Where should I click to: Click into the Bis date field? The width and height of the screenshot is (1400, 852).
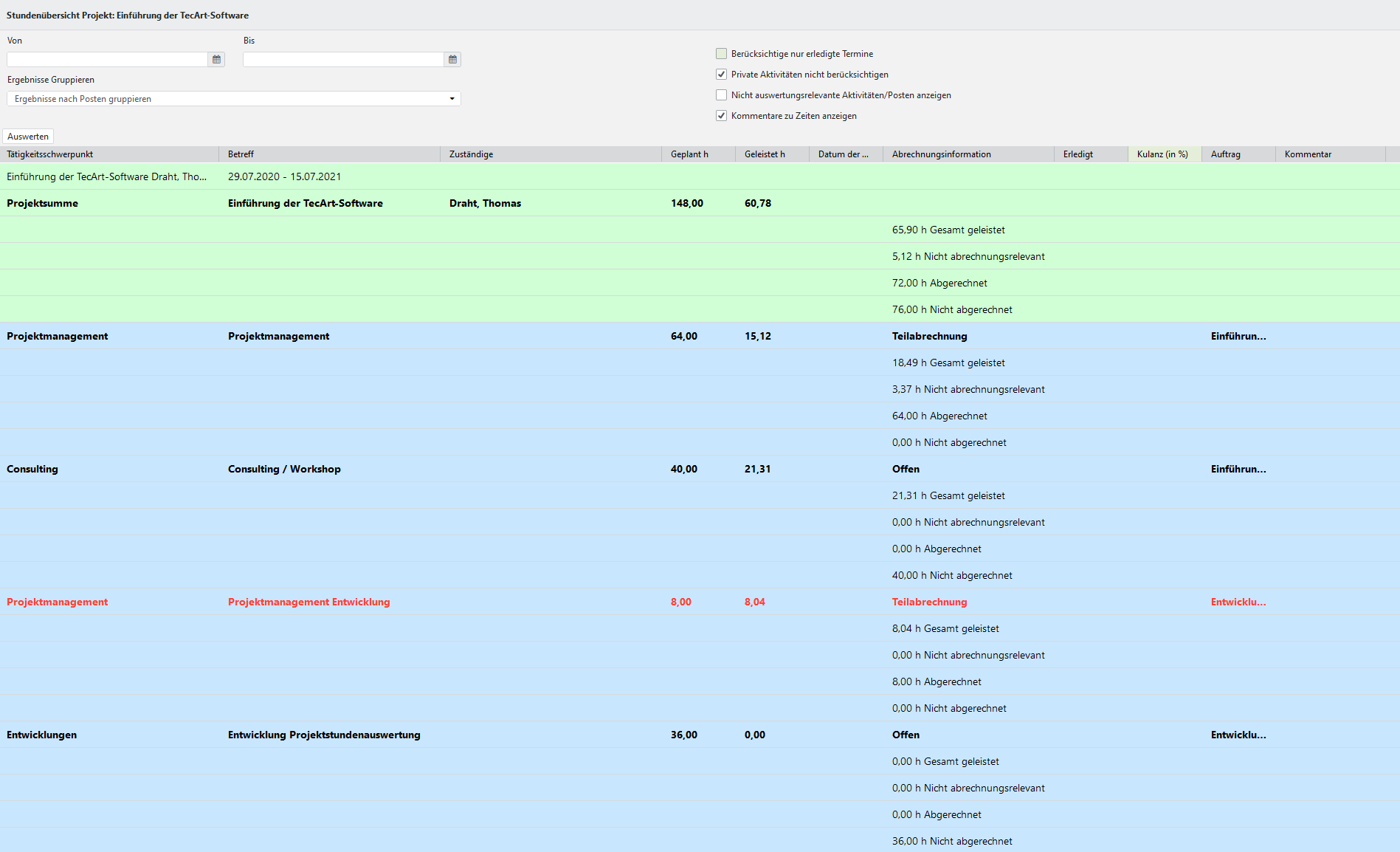[344, 60]
